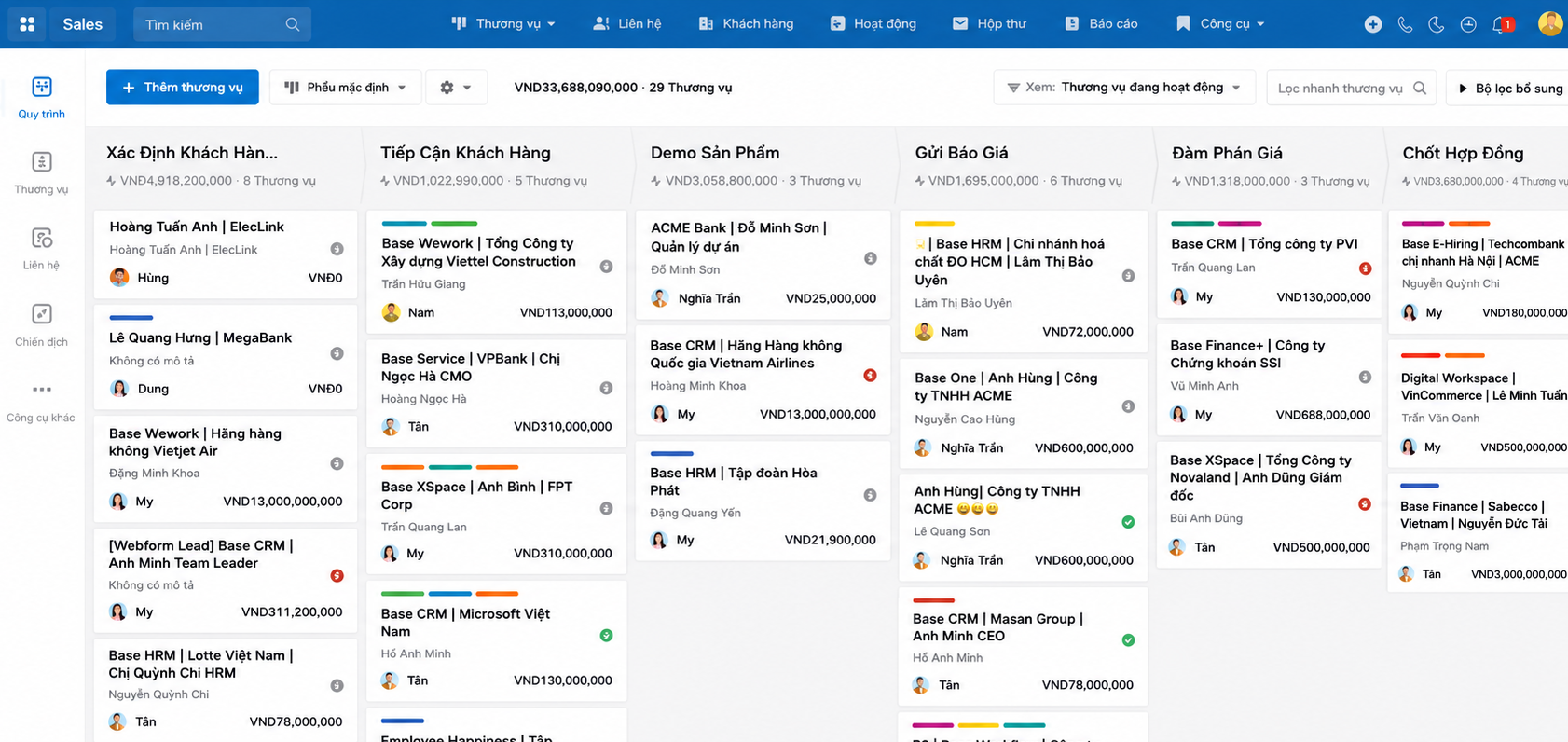1568x742 pixels.
Task: Click yellow label on Base HRM Lâm Thị Bảo Uyên card
Action: pyautogui.click(x=934, y=224)
